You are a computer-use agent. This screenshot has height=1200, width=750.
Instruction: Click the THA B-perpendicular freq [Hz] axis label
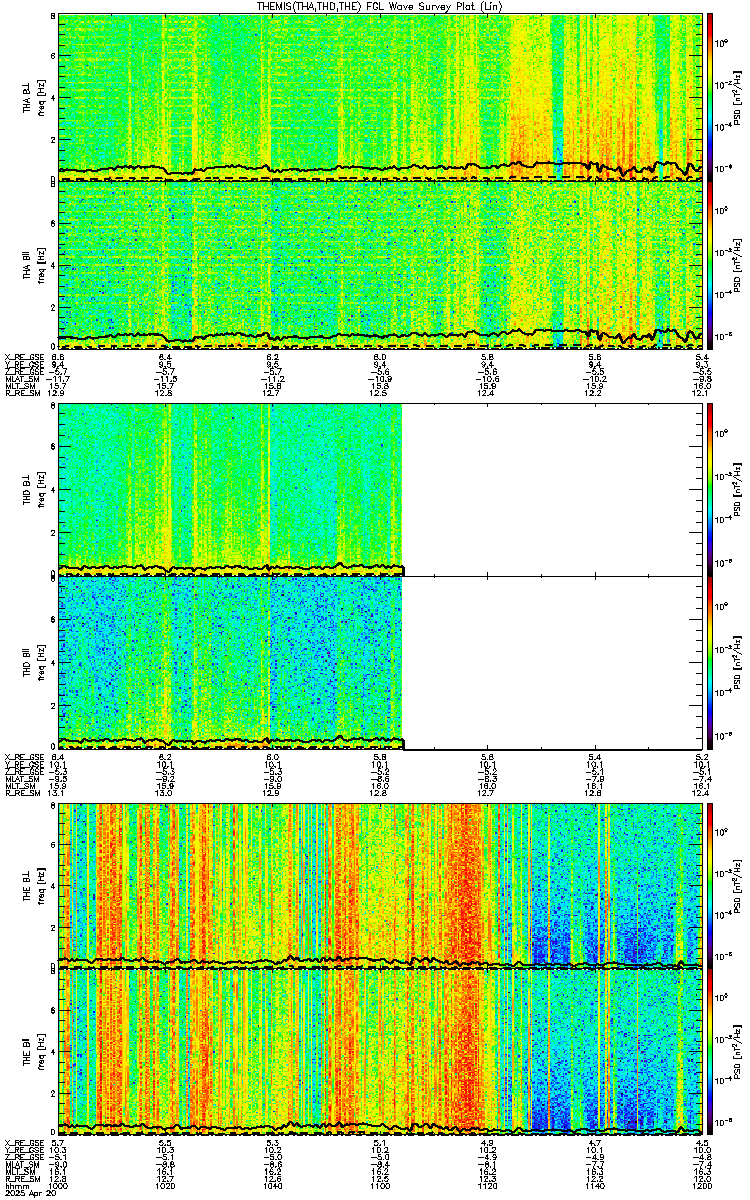click(x=40, y=97)
